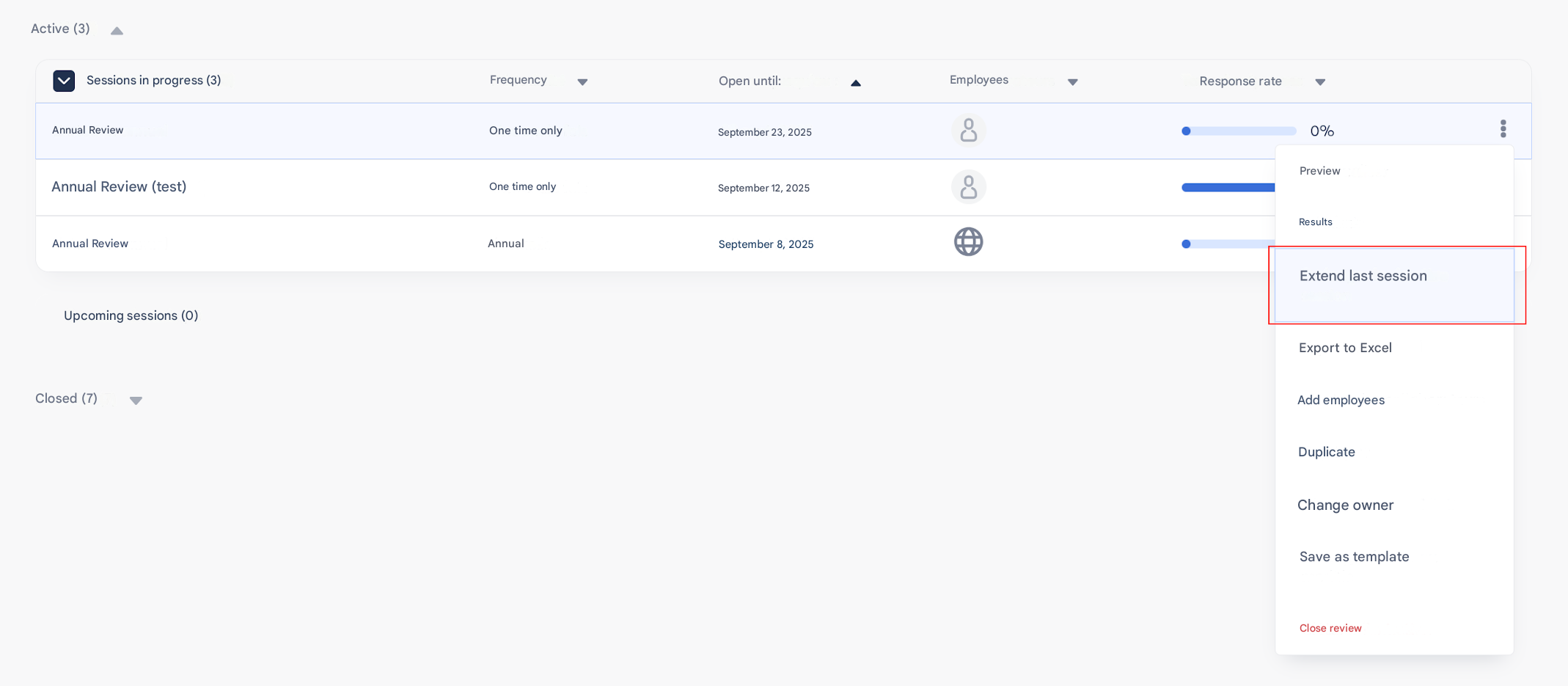Sort by Response rate column arrow
Viewport: 1568px width, 686px height.
pyautogui.click(x=1320, y=82)
